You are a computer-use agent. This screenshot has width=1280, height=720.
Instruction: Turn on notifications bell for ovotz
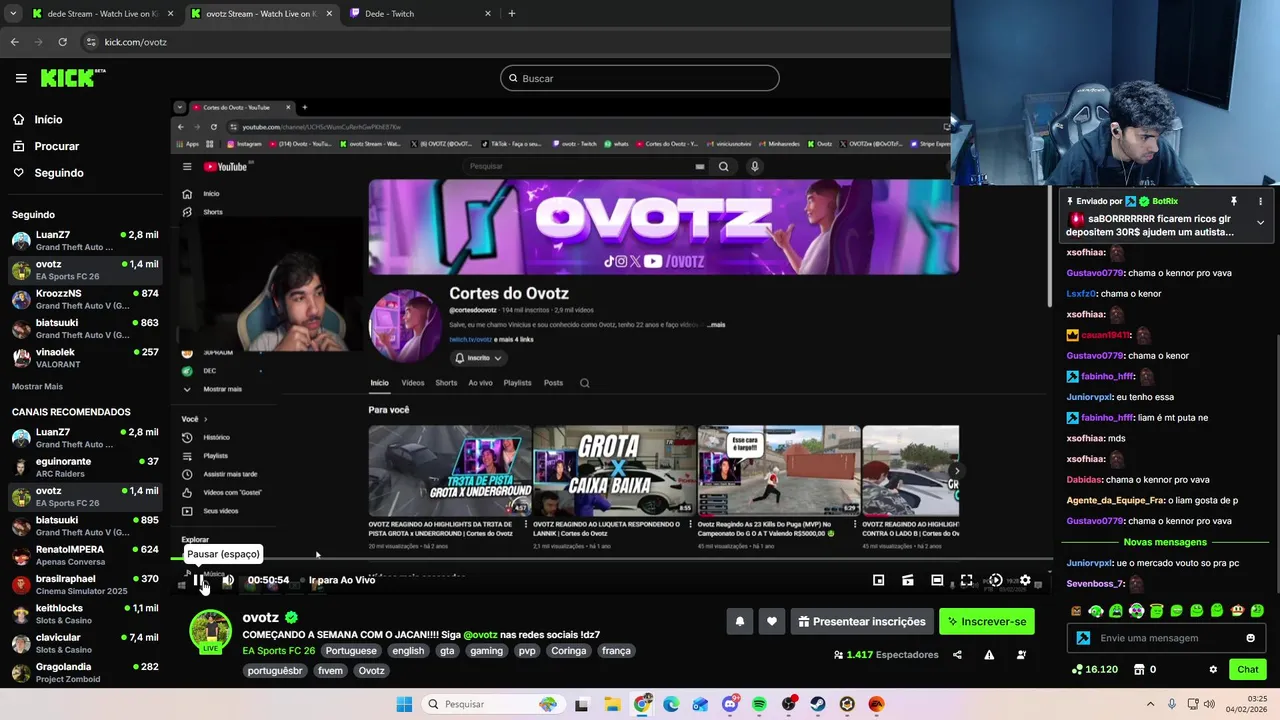coord(740,622)
